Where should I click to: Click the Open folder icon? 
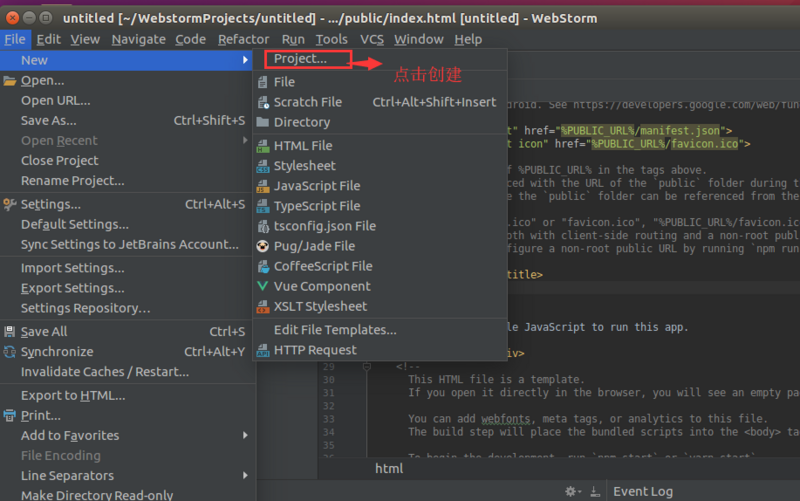[10, 81]
